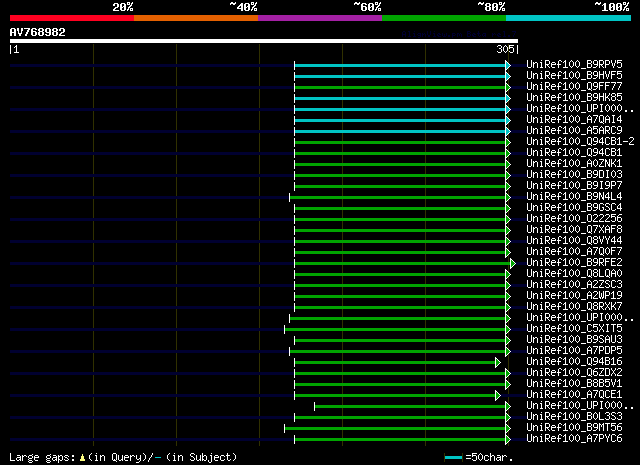Select the UniRef100_B9DI03 label
Screen dimensions: 640x465
click(574, 175)
